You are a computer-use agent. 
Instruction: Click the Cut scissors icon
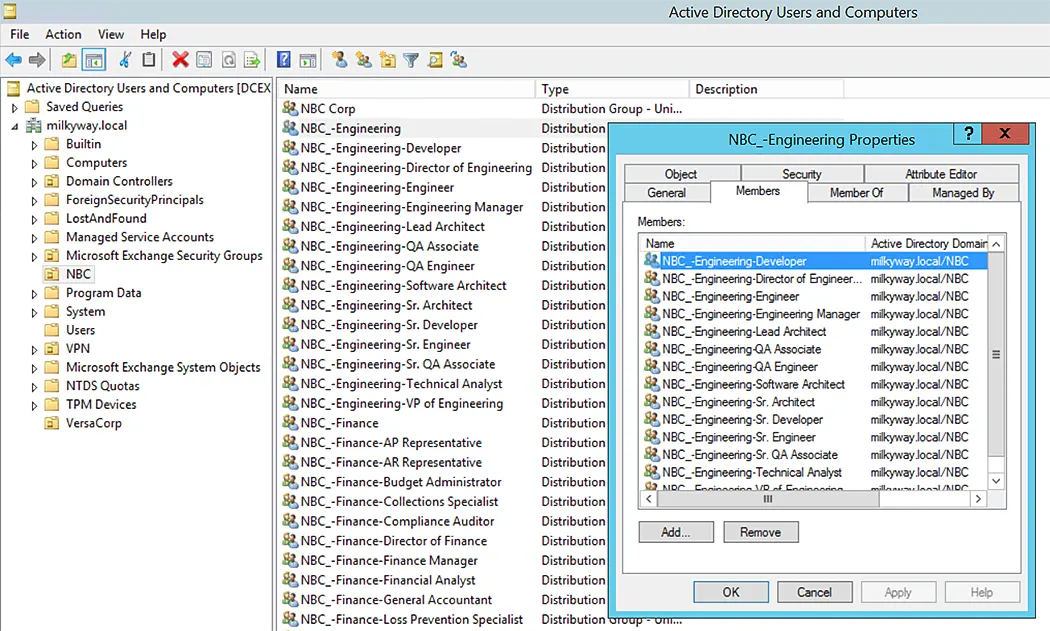125,60
